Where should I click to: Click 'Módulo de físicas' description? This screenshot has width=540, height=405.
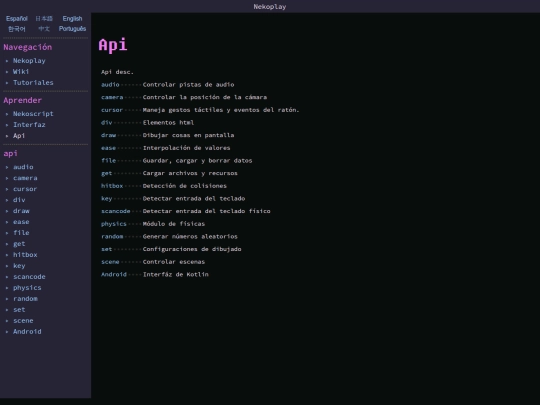click(174, 224)
